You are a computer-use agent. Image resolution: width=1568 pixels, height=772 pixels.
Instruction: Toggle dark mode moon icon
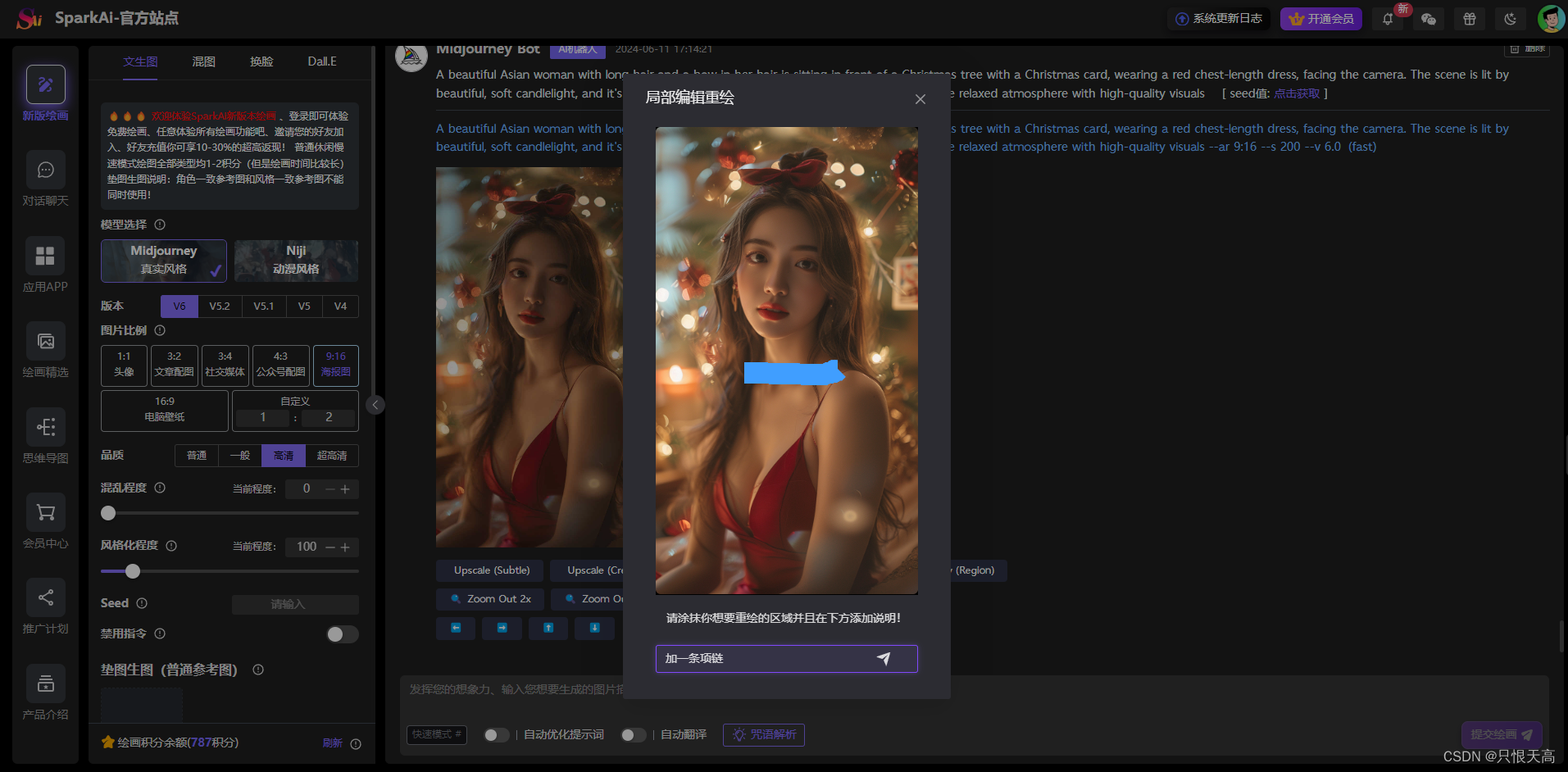tap(1511, 19)
